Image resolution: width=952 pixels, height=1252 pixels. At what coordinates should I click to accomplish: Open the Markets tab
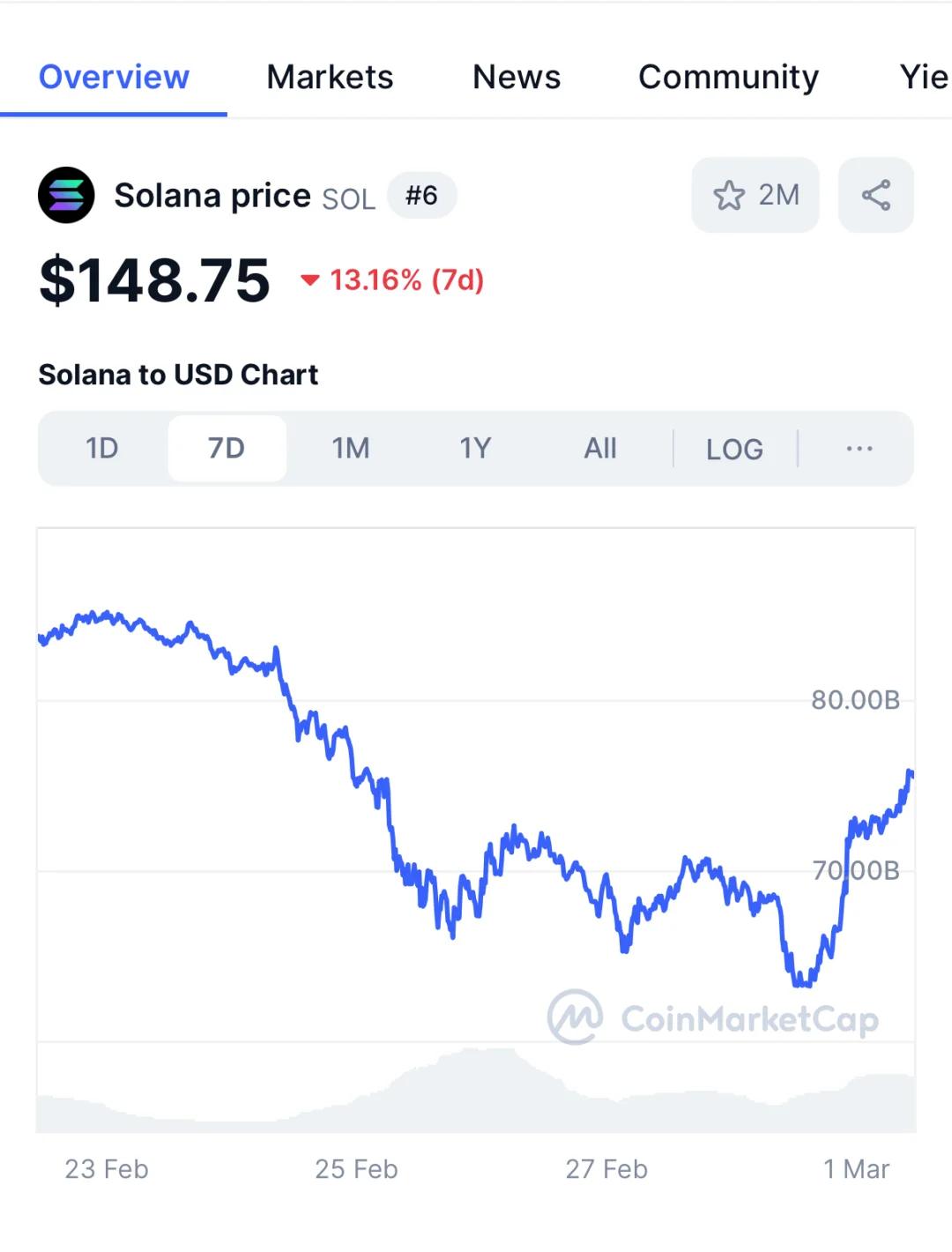(330, 78)
